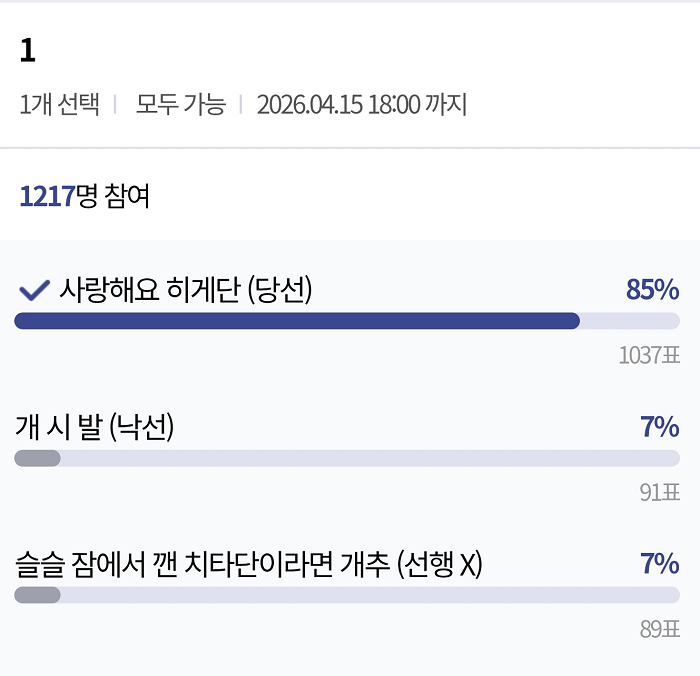700x676 pixels.
Task: Click the checkmark icon beside 사랑해요 히게단
Action: point(35,290)
